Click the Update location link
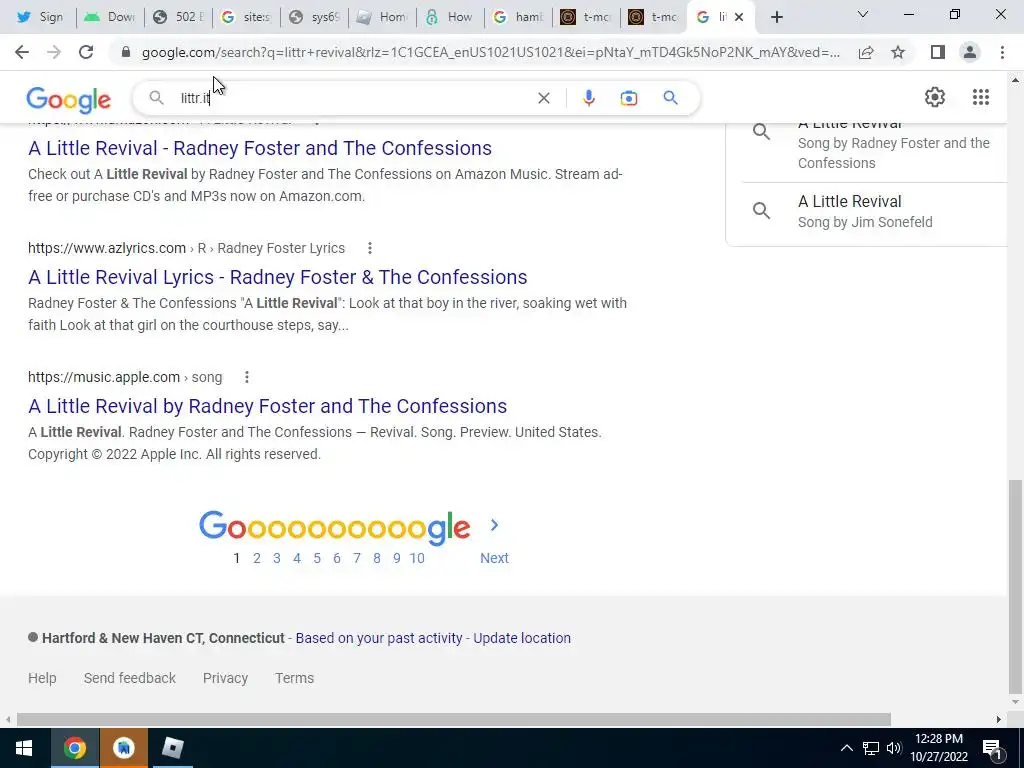1024x768 pixels. pos(522,638)
